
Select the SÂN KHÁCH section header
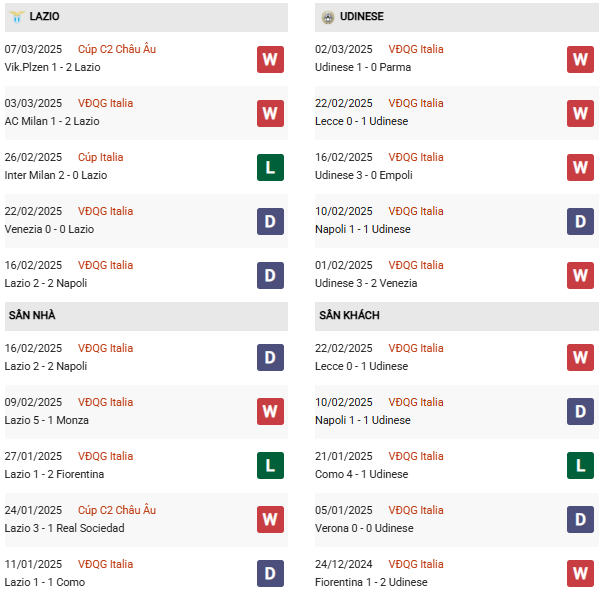point(457,316)
